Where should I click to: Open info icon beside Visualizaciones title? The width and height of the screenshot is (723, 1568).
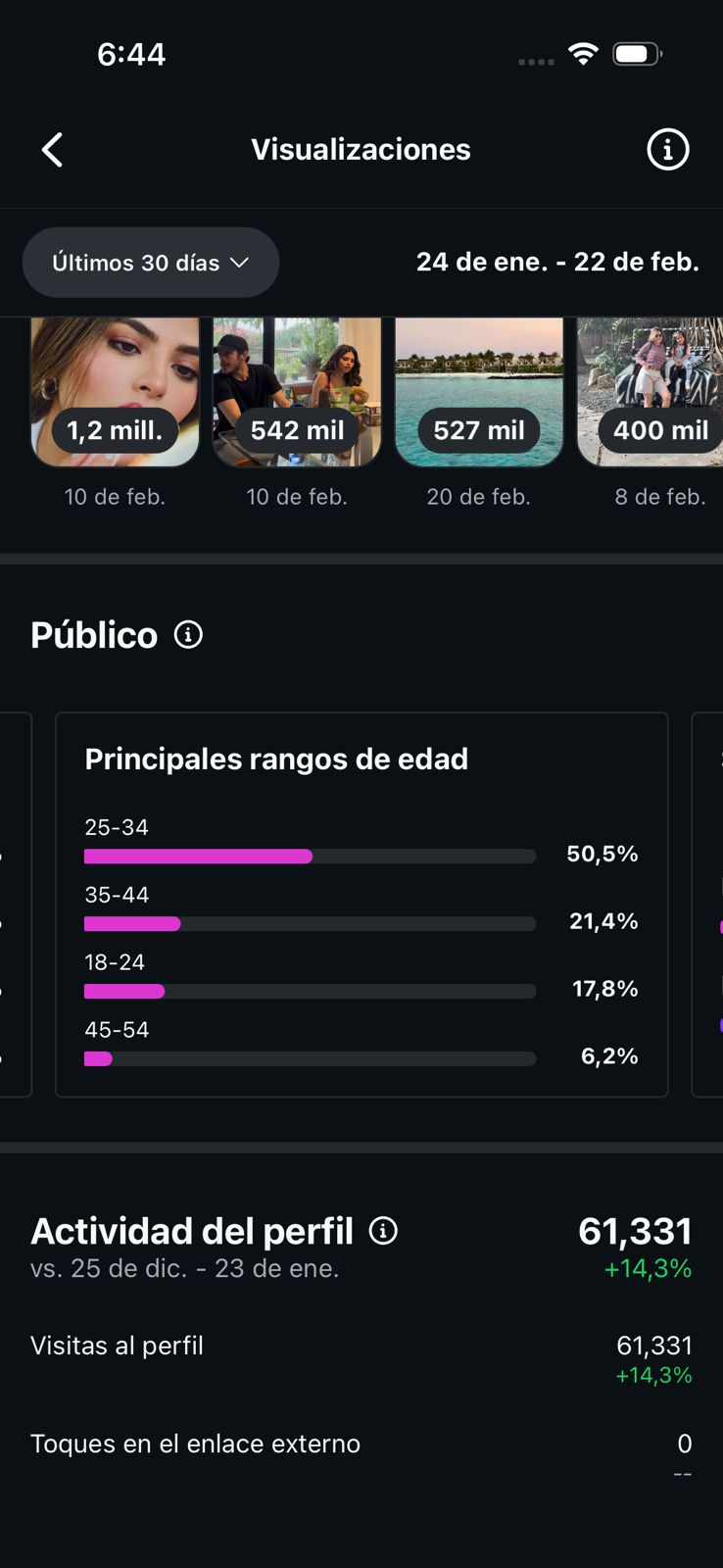coord(668,150)
